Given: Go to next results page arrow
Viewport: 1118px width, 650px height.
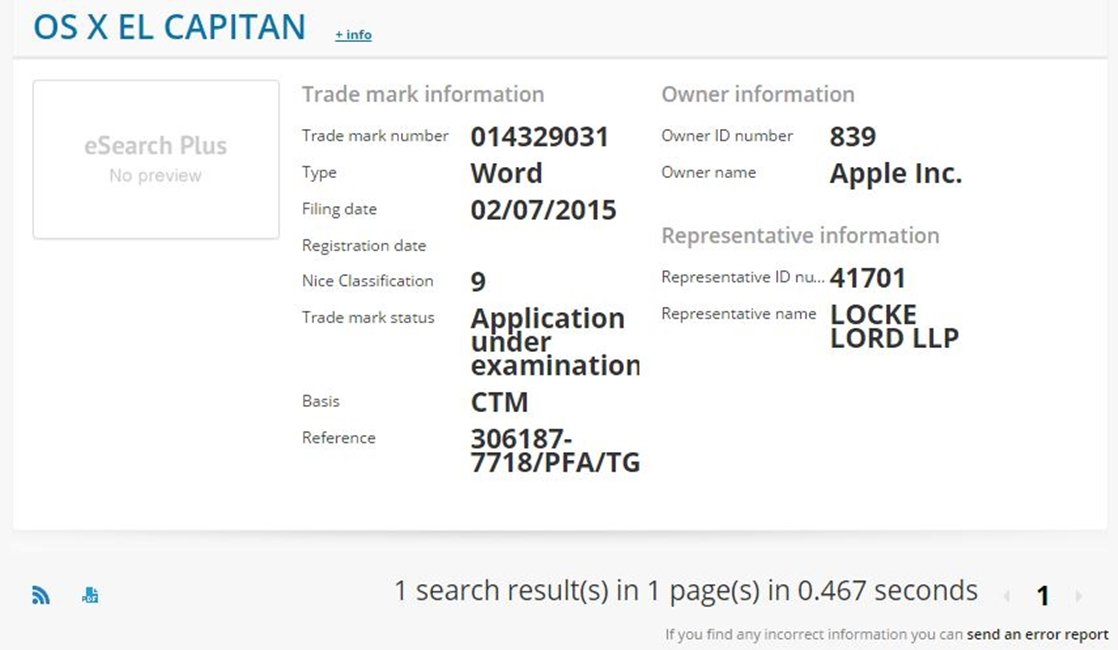Looking at the screenshot, I should (x=1079, y=596).
